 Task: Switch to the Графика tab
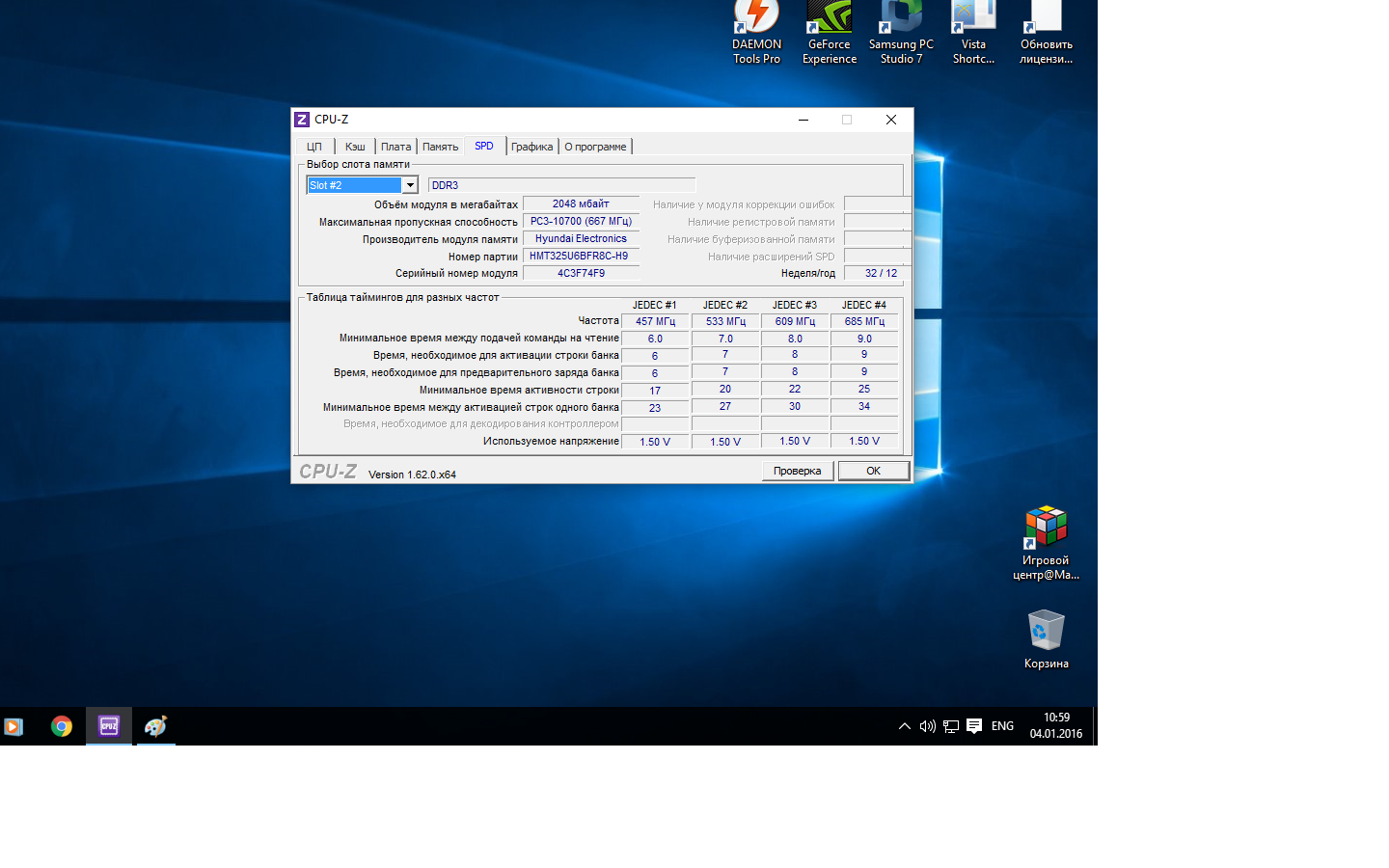[x=531, y=147]
